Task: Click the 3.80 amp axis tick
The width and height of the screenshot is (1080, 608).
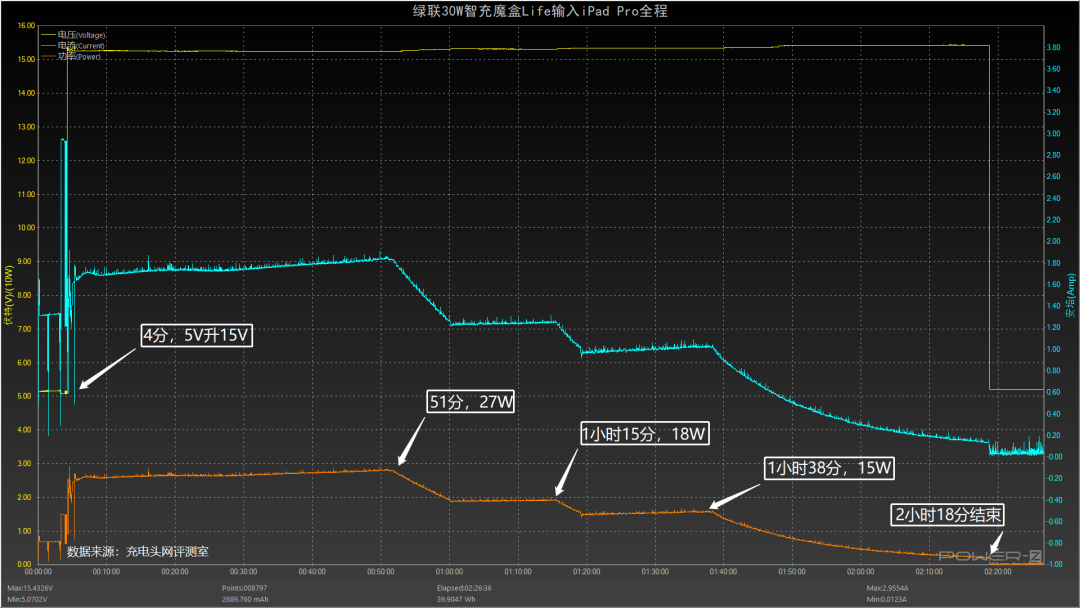Action: (x=1054, y=48)
